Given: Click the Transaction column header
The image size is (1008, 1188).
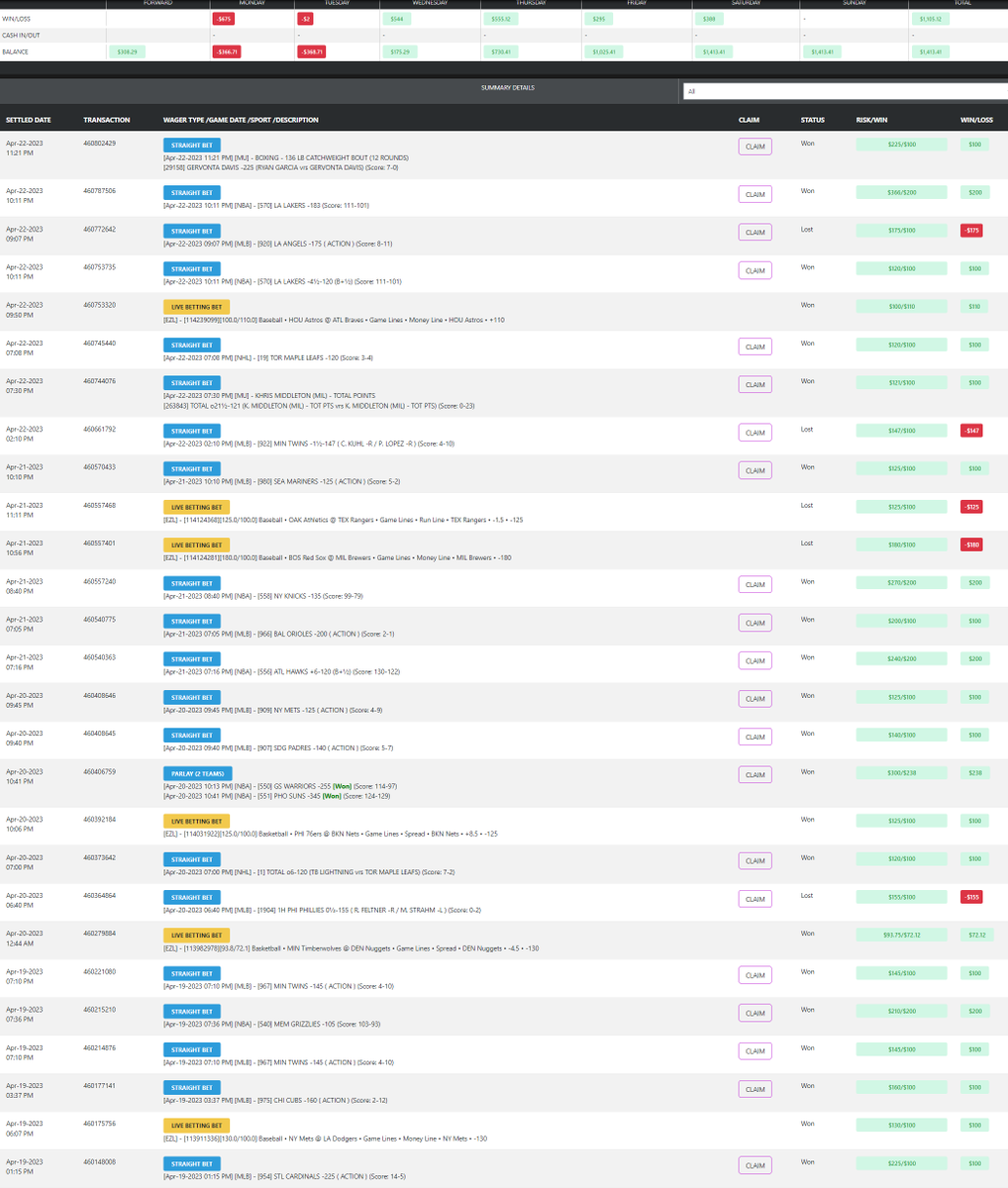Looking at the screenshot, I should 107,120.
